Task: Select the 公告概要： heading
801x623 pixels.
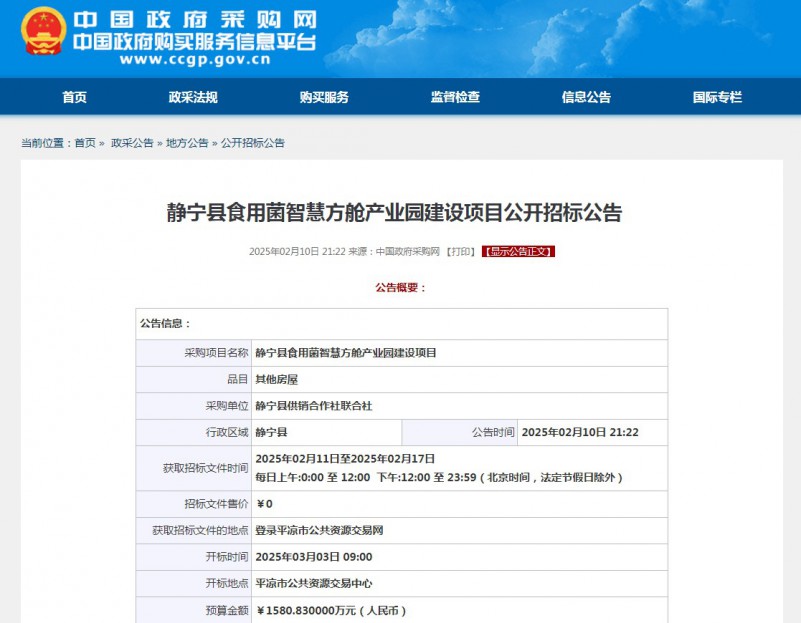Action: click(400, 287)
